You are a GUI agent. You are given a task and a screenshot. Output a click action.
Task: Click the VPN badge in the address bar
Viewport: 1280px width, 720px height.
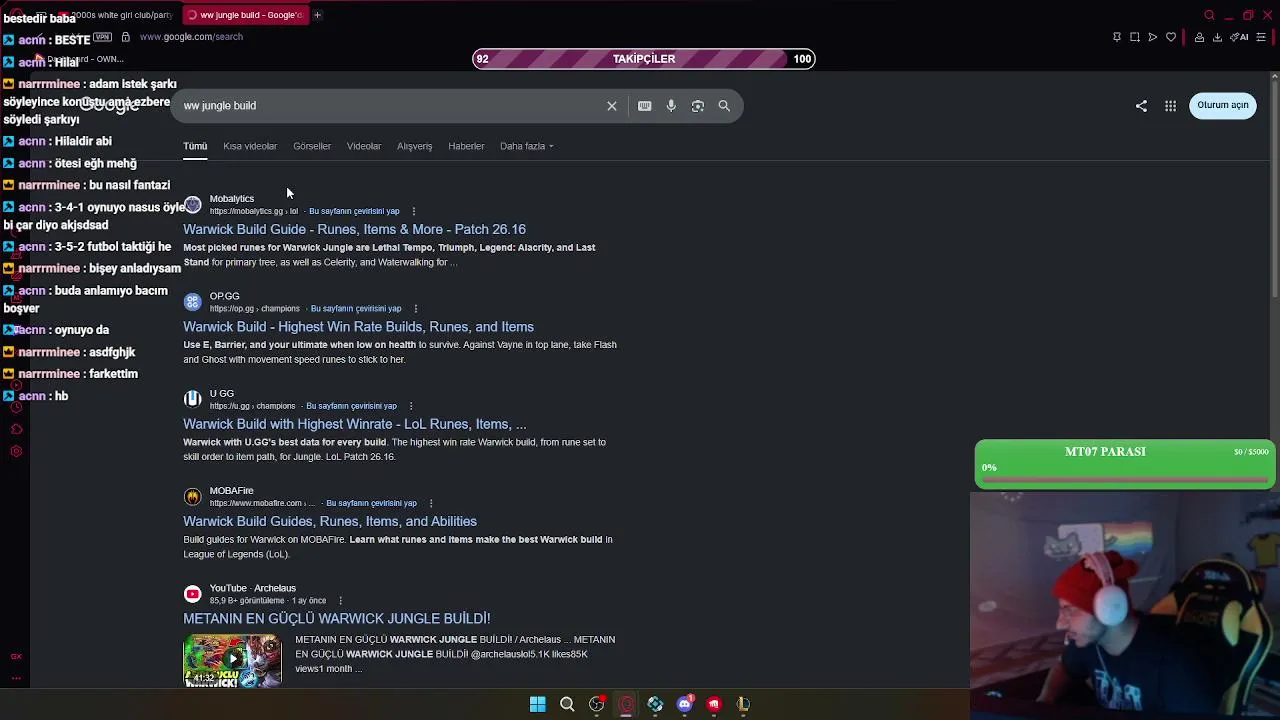click(102, 37)
